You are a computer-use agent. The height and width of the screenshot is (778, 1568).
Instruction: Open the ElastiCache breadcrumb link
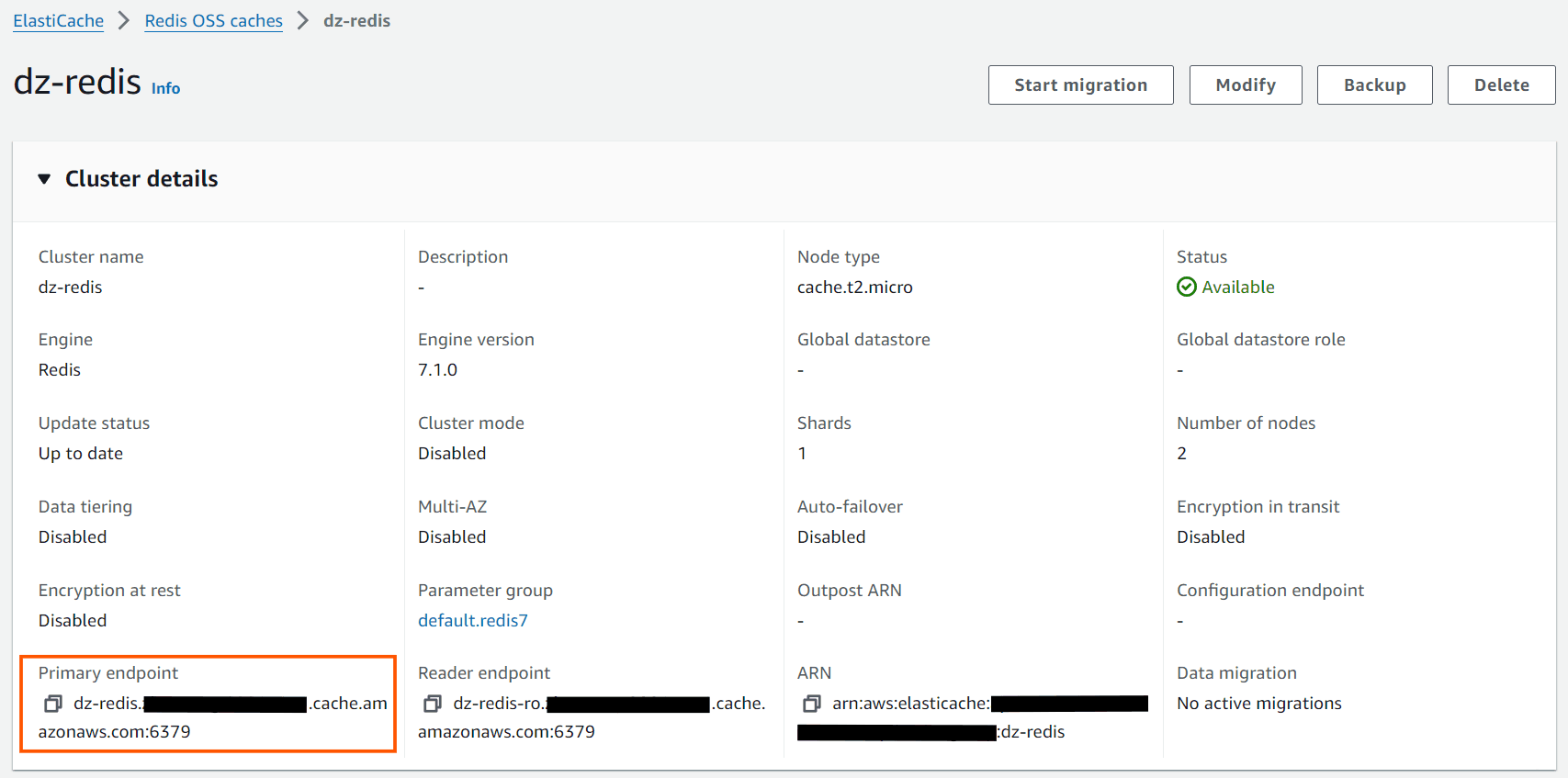pos(59,20)
